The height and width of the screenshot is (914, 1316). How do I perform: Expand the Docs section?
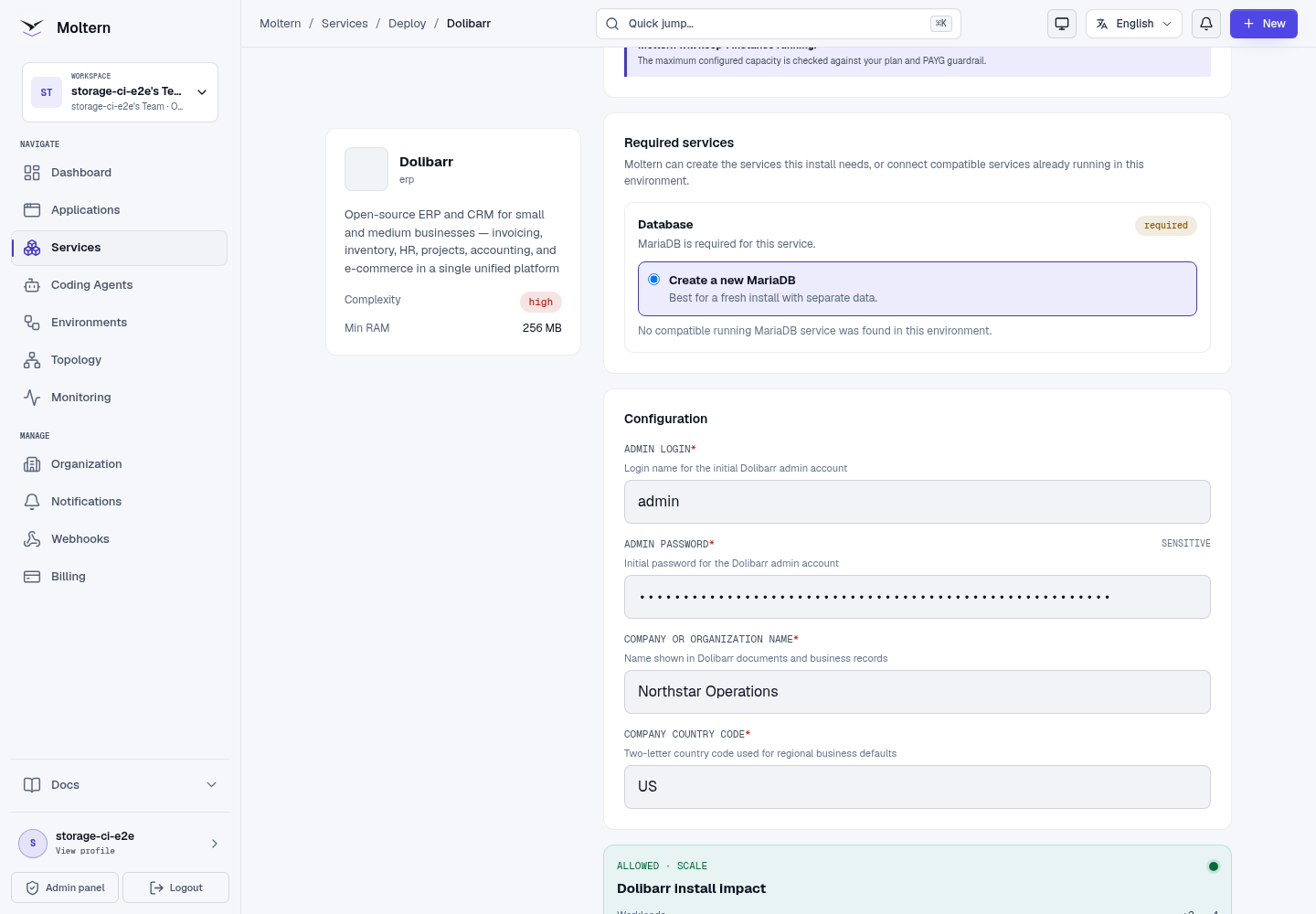click(120, 785)
